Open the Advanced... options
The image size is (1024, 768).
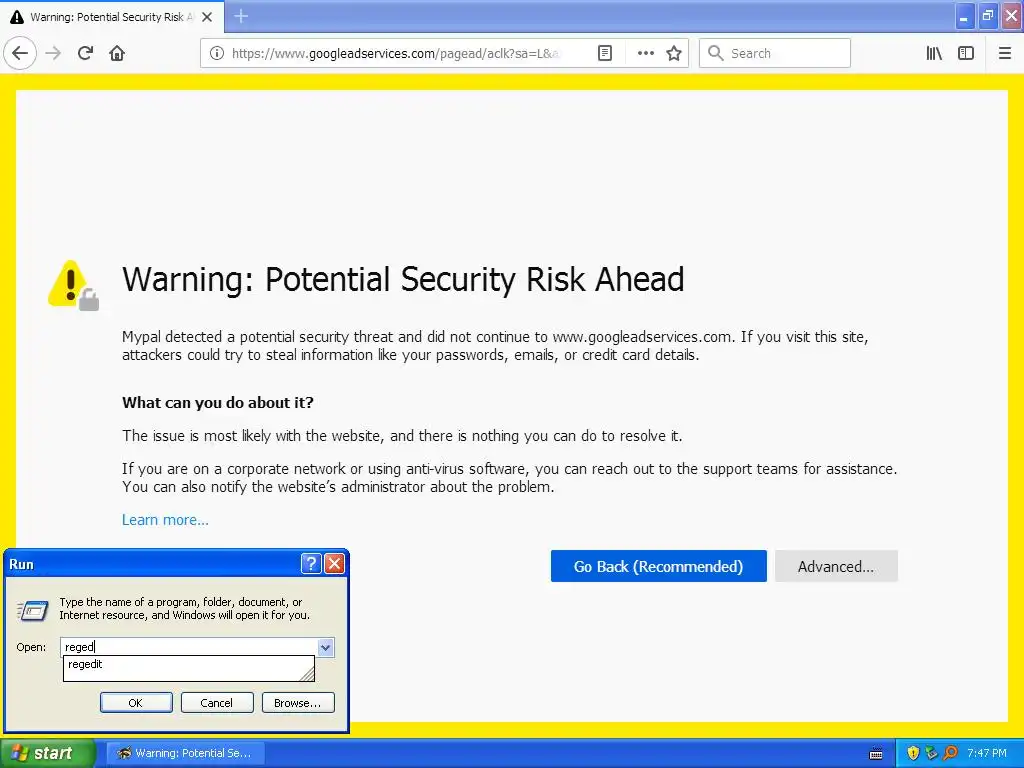(836, 566)
